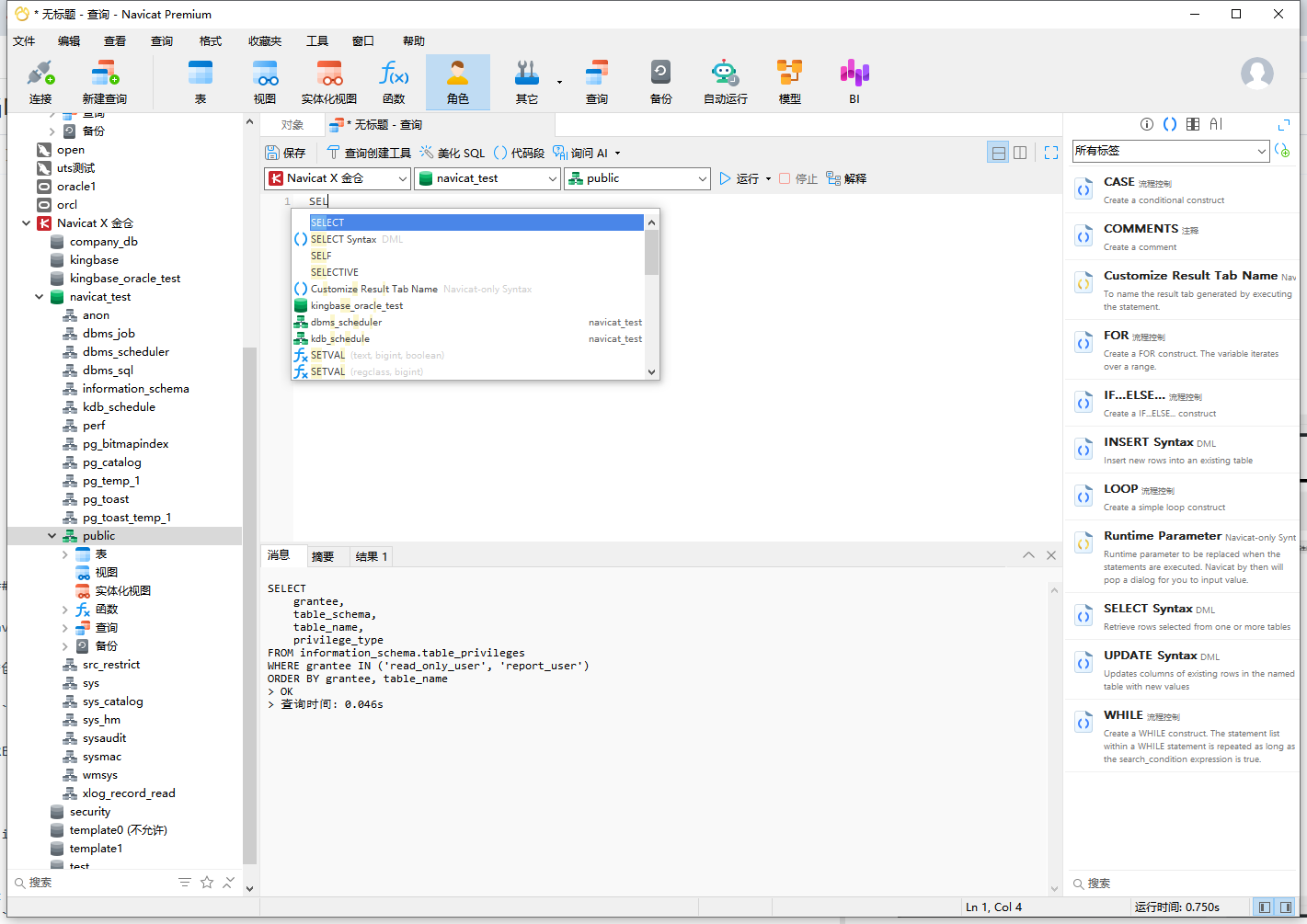Screen dimensions: 1307x924
Task: Toggle full-screen editor mode icon
Action: [1051, 153]
